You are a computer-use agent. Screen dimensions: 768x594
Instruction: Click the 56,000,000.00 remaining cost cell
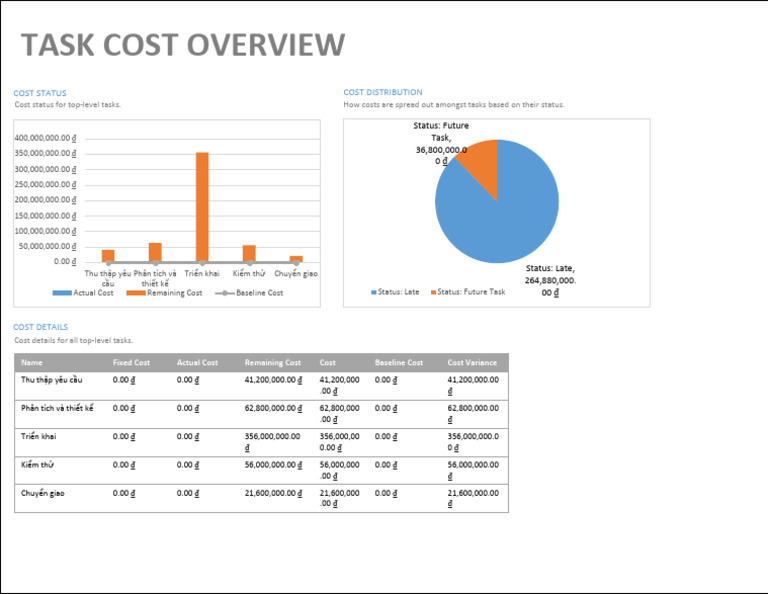273,465
